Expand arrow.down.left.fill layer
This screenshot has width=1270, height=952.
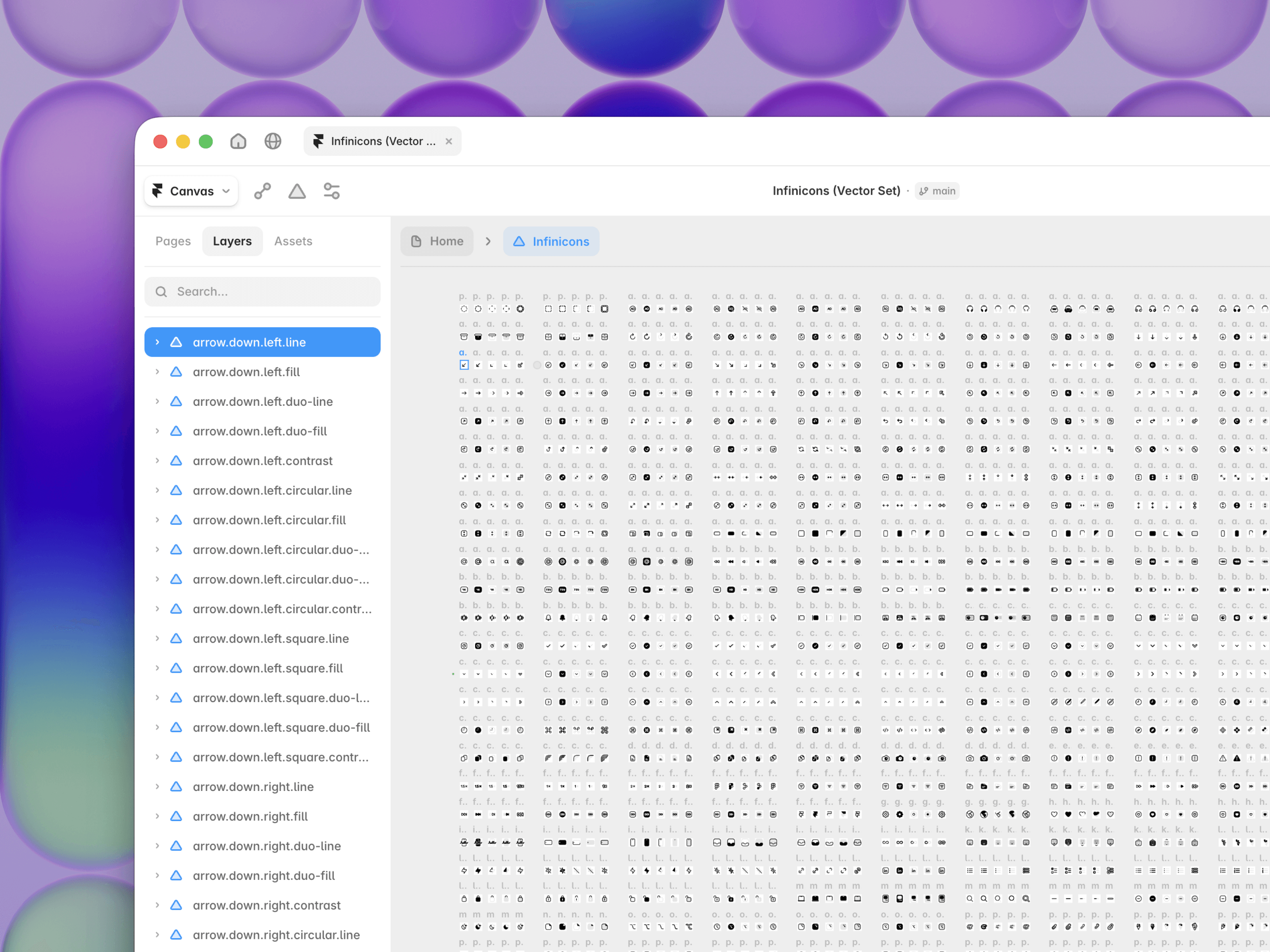click(157, 372)
